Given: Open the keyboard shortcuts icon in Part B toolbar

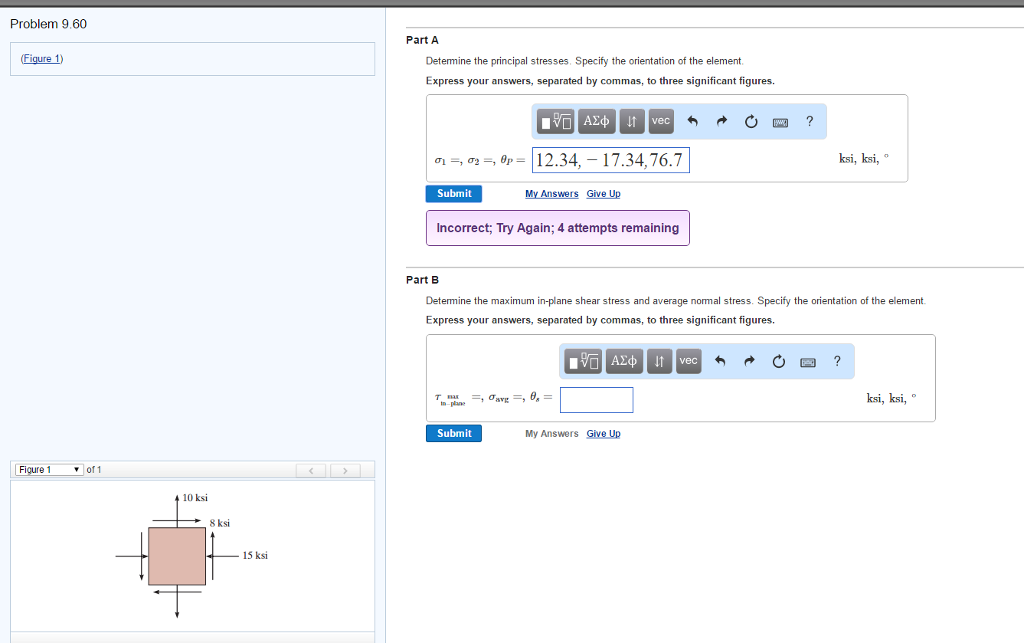Looking at the screenshot, I should (x=806, y=360).
